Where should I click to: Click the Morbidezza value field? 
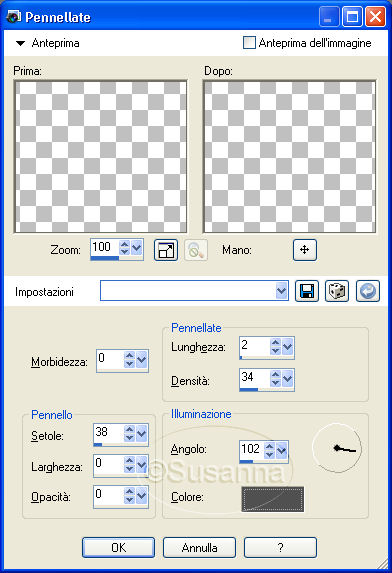click(x=110, y=358)
